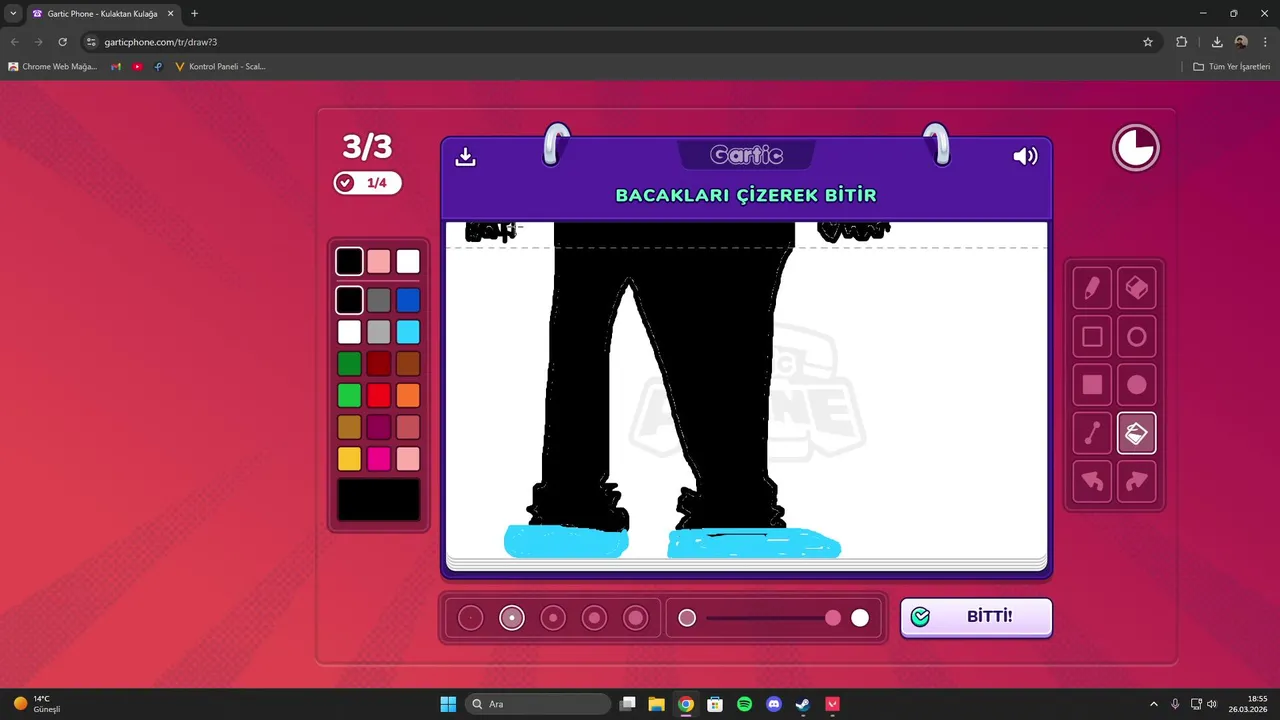The width and height of the screenshot is (1280, 720).
Task: Open the Chrome profile avatar
Action: coord(1241,42)
